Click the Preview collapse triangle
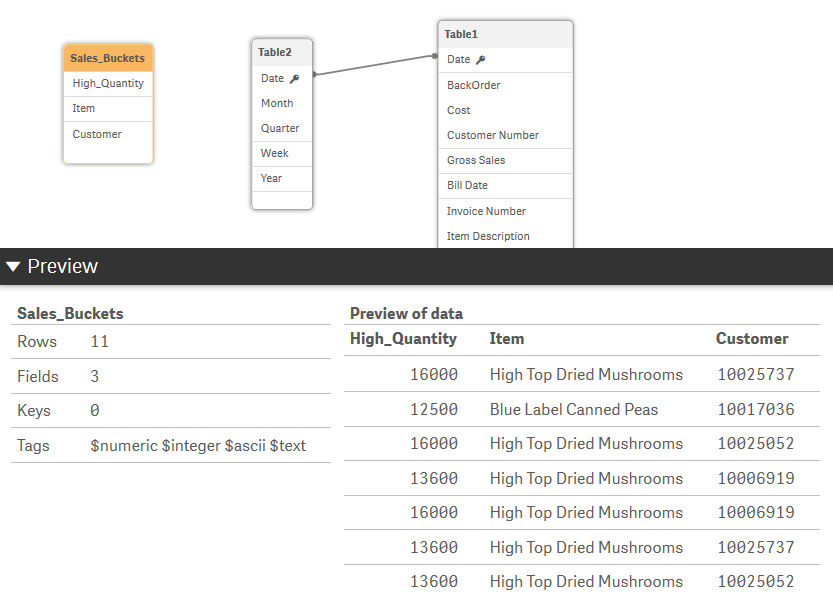This screenshot has height=610, width=833. pyautogui.click(x=12, y=266)
